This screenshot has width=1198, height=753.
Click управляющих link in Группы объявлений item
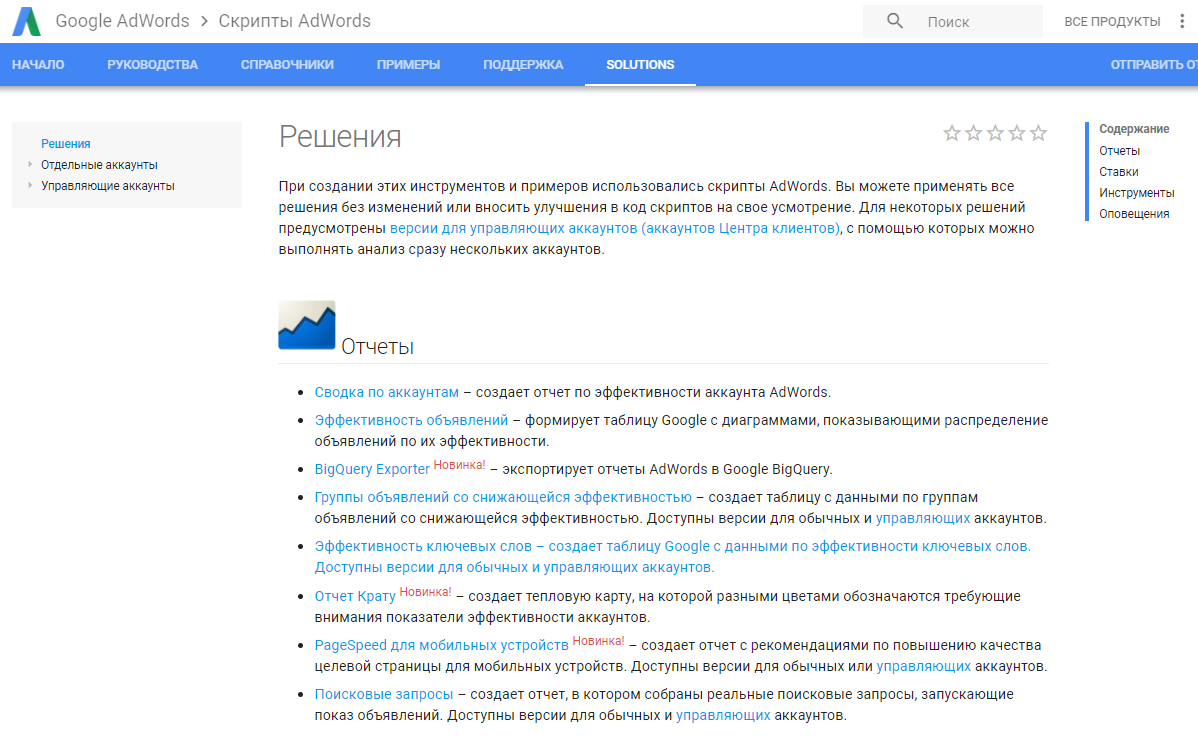click(x=922, y=518)
